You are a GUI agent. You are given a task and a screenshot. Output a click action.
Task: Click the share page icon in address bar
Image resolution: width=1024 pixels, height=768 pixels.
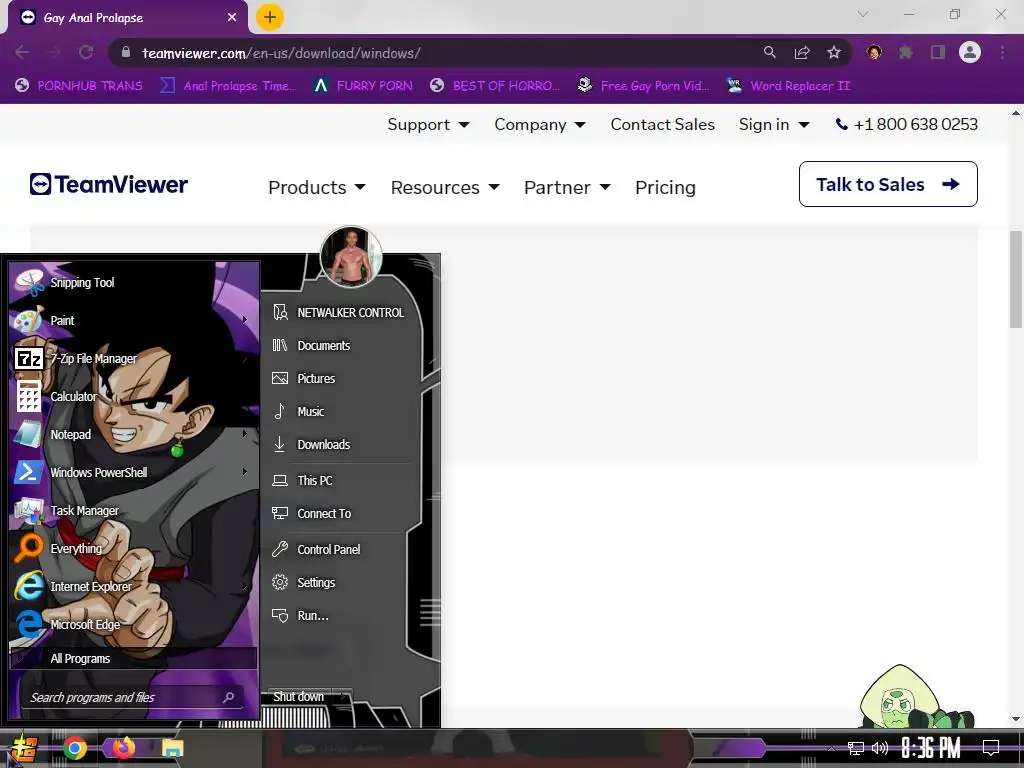[802, 53]
